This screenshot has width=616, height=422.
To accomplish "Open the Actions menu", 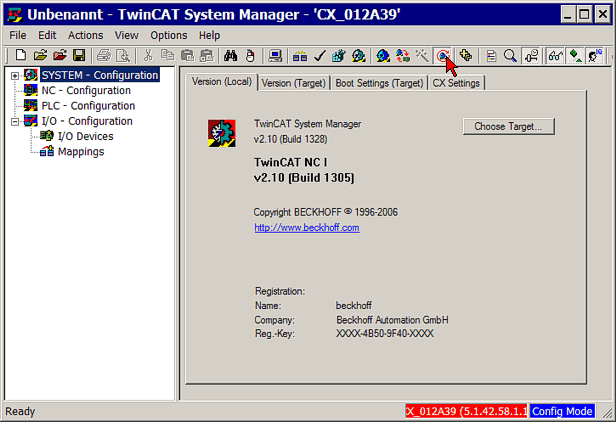I will click(x=86, y=35).
